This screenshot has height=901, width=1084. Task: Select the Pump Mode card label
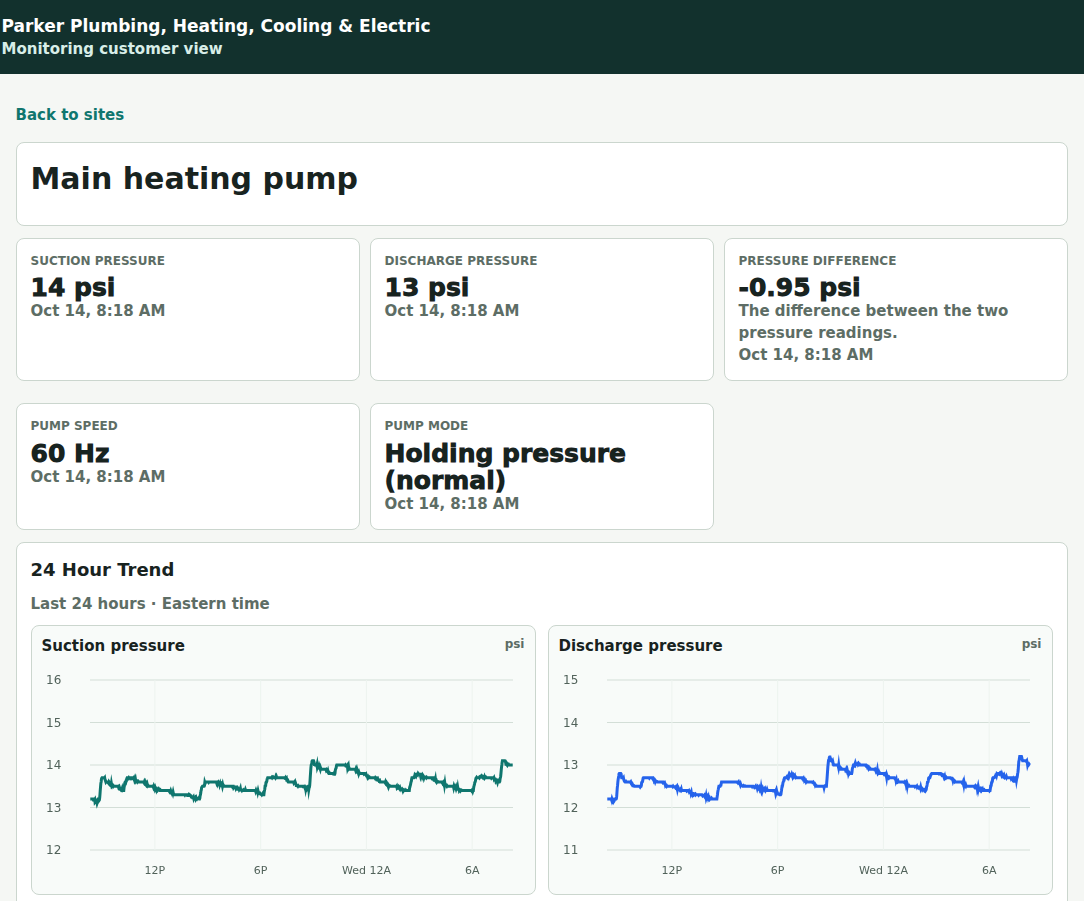click(x=427, y=425)
